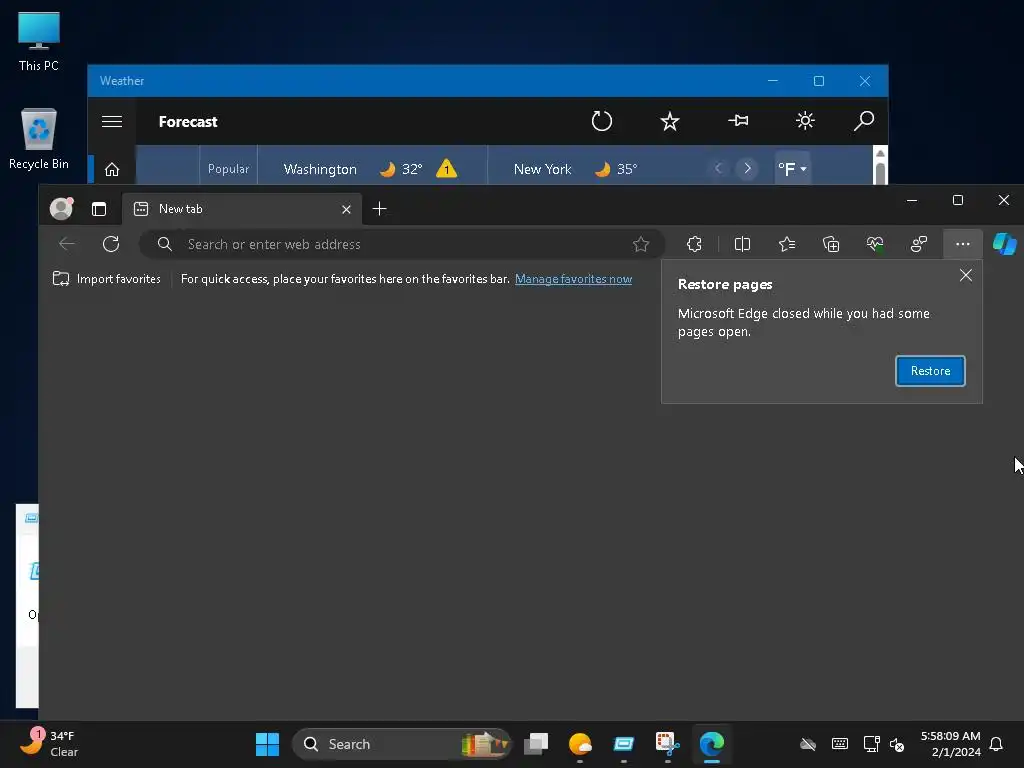The height and width of the screenshot is (768, 1024).
Task: Pin the Weather forecast to Start
Action: pyautogui.click(x=738, y=121)
